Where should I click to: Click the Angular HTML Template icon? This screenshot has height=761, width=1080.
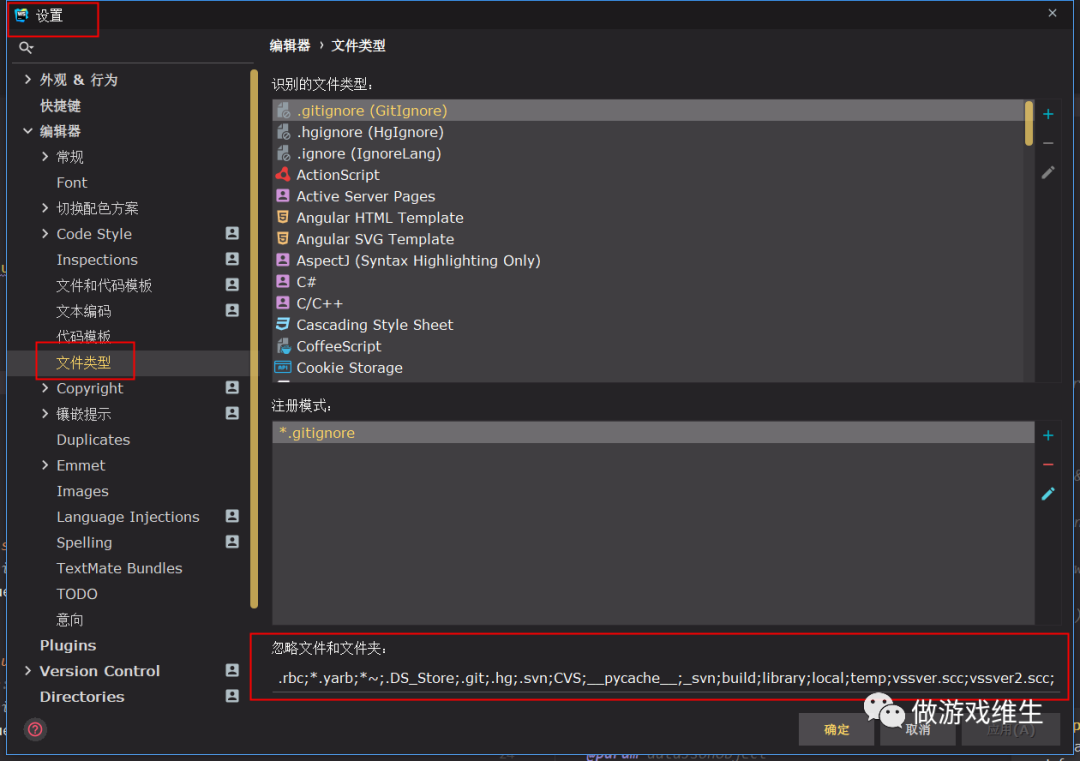[x=282, y=217]
